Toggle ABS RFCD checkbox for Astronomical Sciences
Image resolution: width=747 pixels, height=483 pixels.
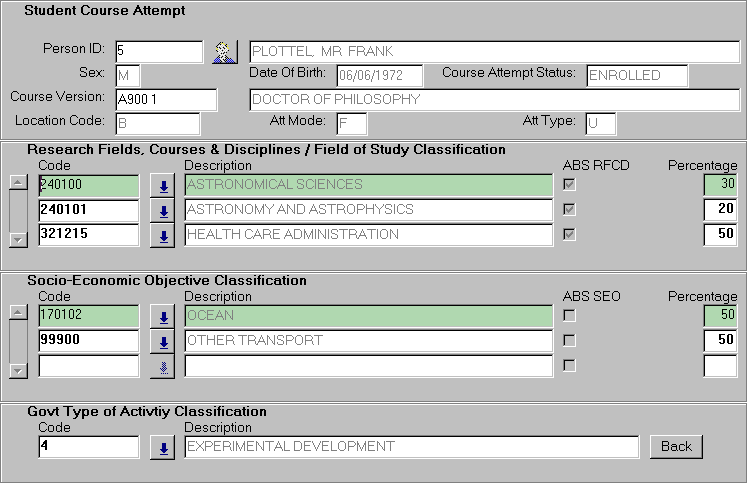pyautogui.click(x=570, y=185)
